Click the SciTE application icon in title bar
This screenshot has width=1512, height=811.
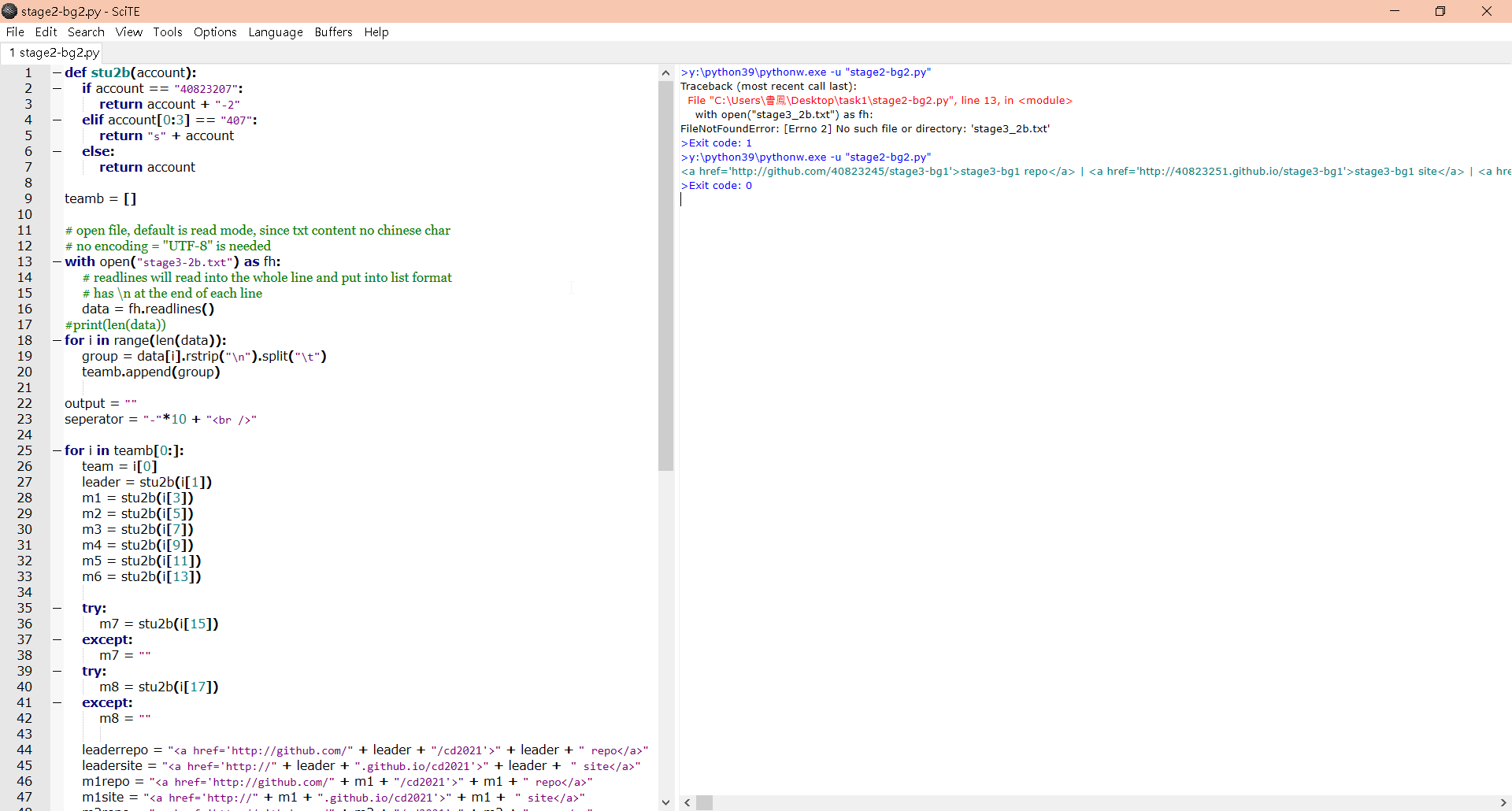(x=9, y=11)
